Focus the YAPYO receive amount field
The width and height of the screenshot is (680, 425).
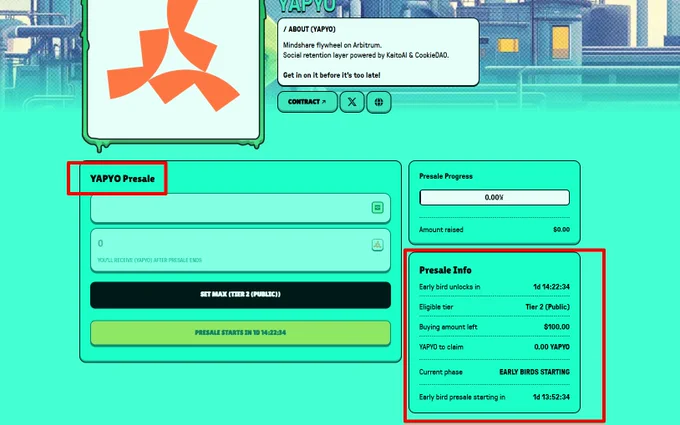240,250
